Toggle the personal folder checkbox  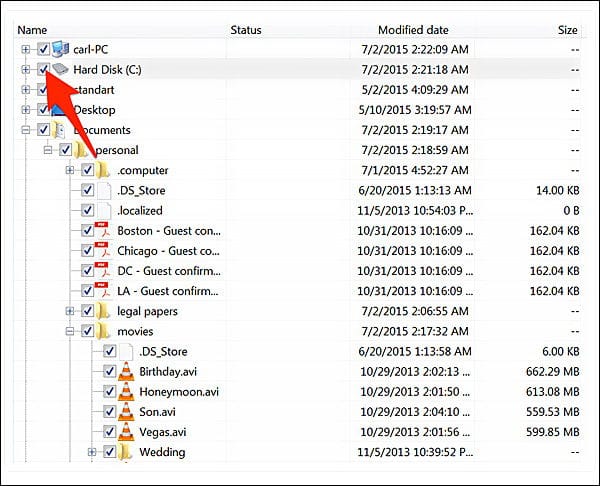tap(65, 150)
